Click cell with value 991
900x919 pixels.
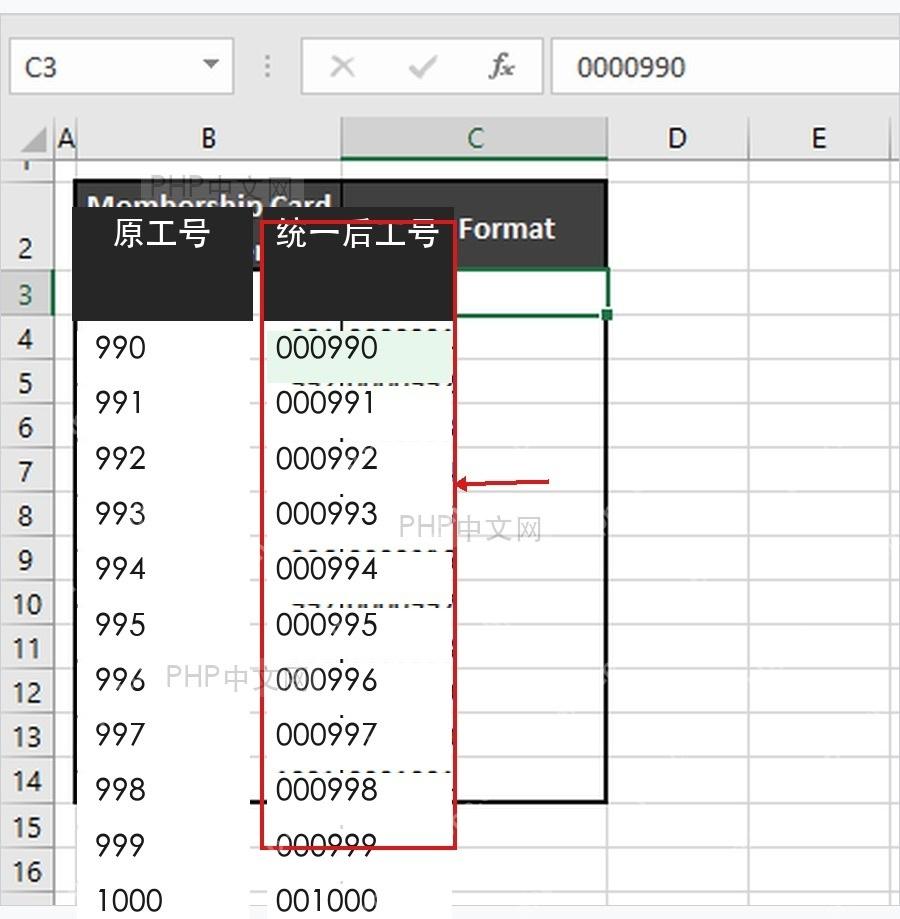click(x=119, y=403)
